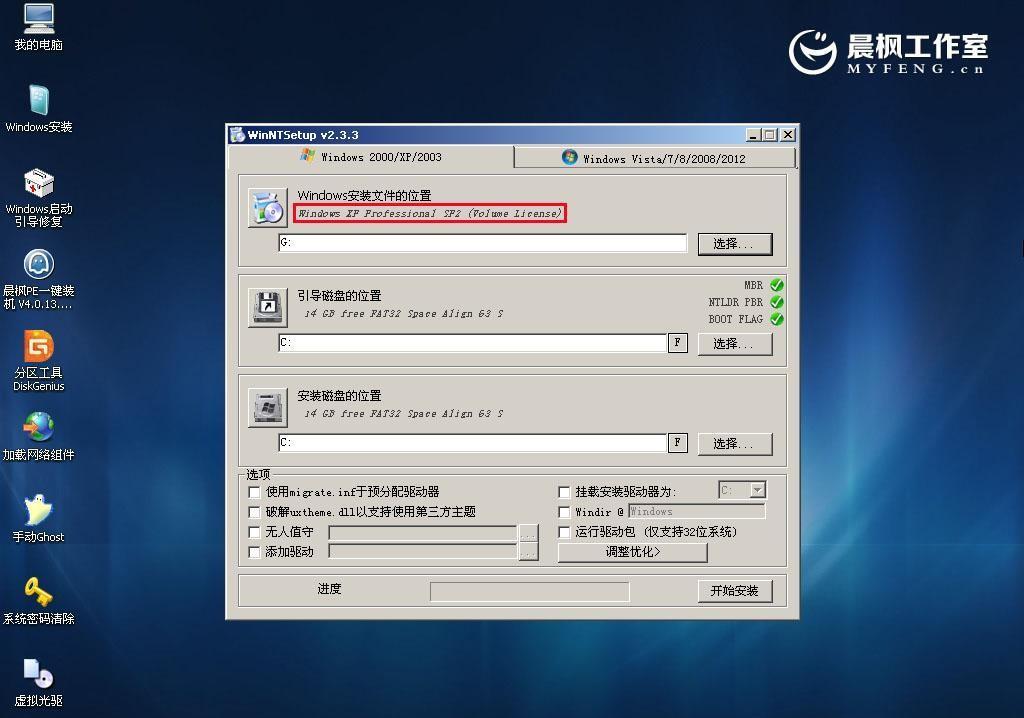Click the 安装磁盘的位置 label
1024x718 pixels.
[340, 396]
